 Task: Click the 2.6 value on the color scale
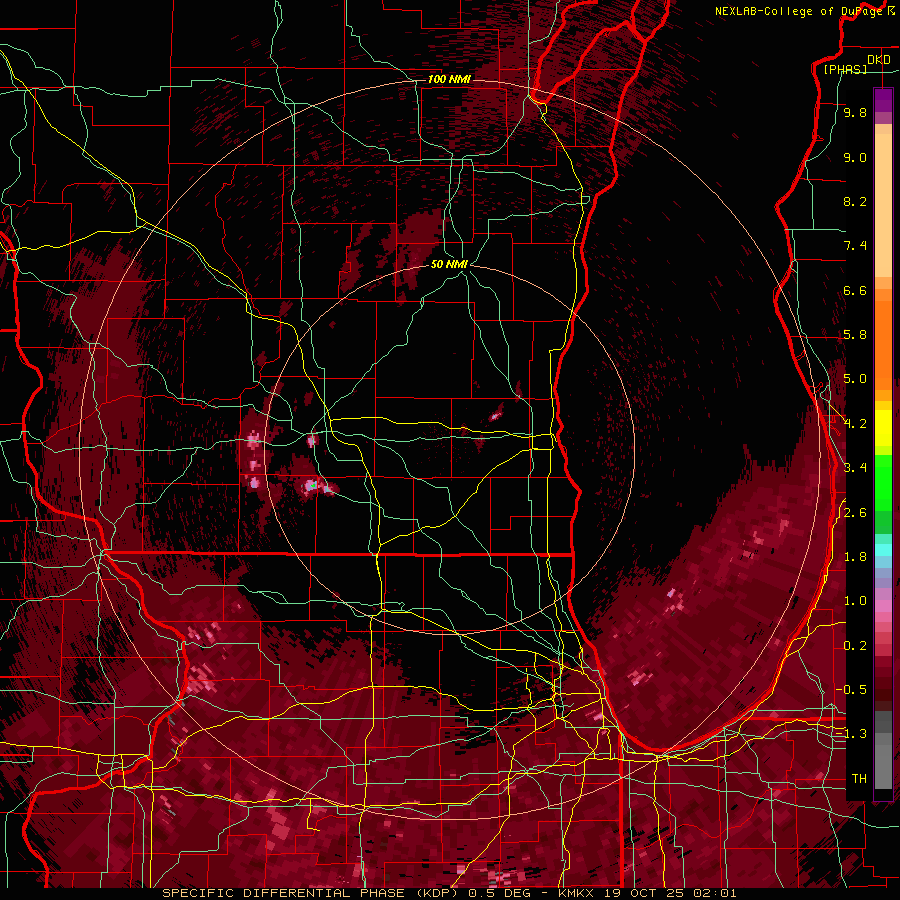(x=855, y=513)
